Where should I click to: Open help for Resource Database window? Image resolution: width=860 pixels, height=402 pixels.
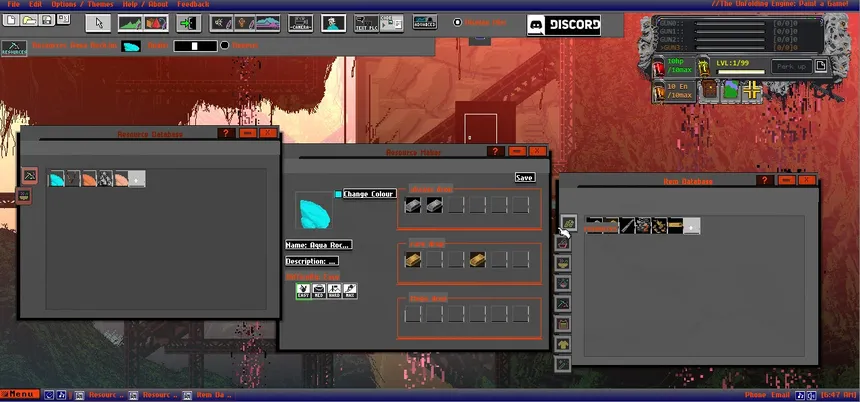point(227,133)
